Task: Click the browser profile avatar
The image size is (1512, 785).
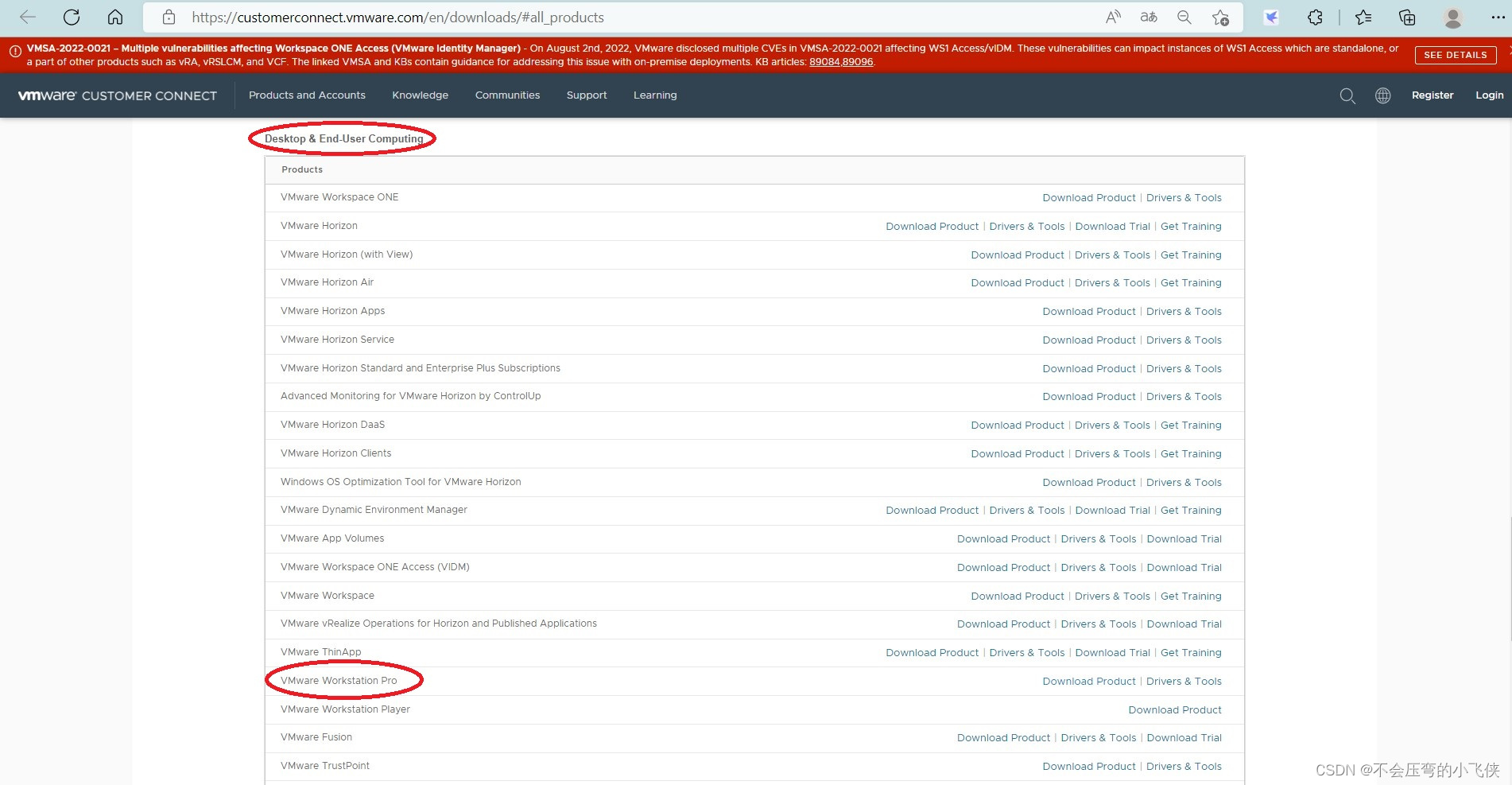Action: click(1453, 17)
